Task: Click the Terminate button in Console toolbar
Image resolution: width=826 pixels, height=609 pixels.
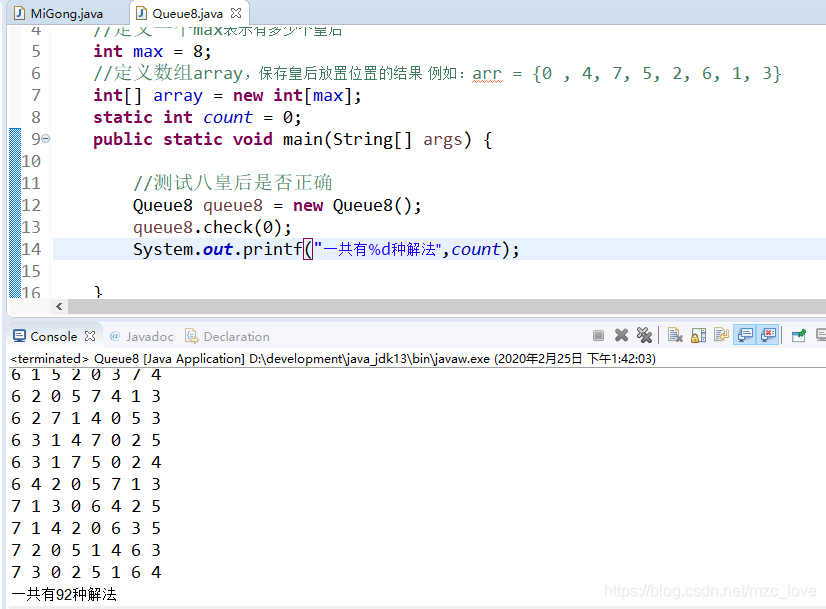Action: click(x=598, y=336)
